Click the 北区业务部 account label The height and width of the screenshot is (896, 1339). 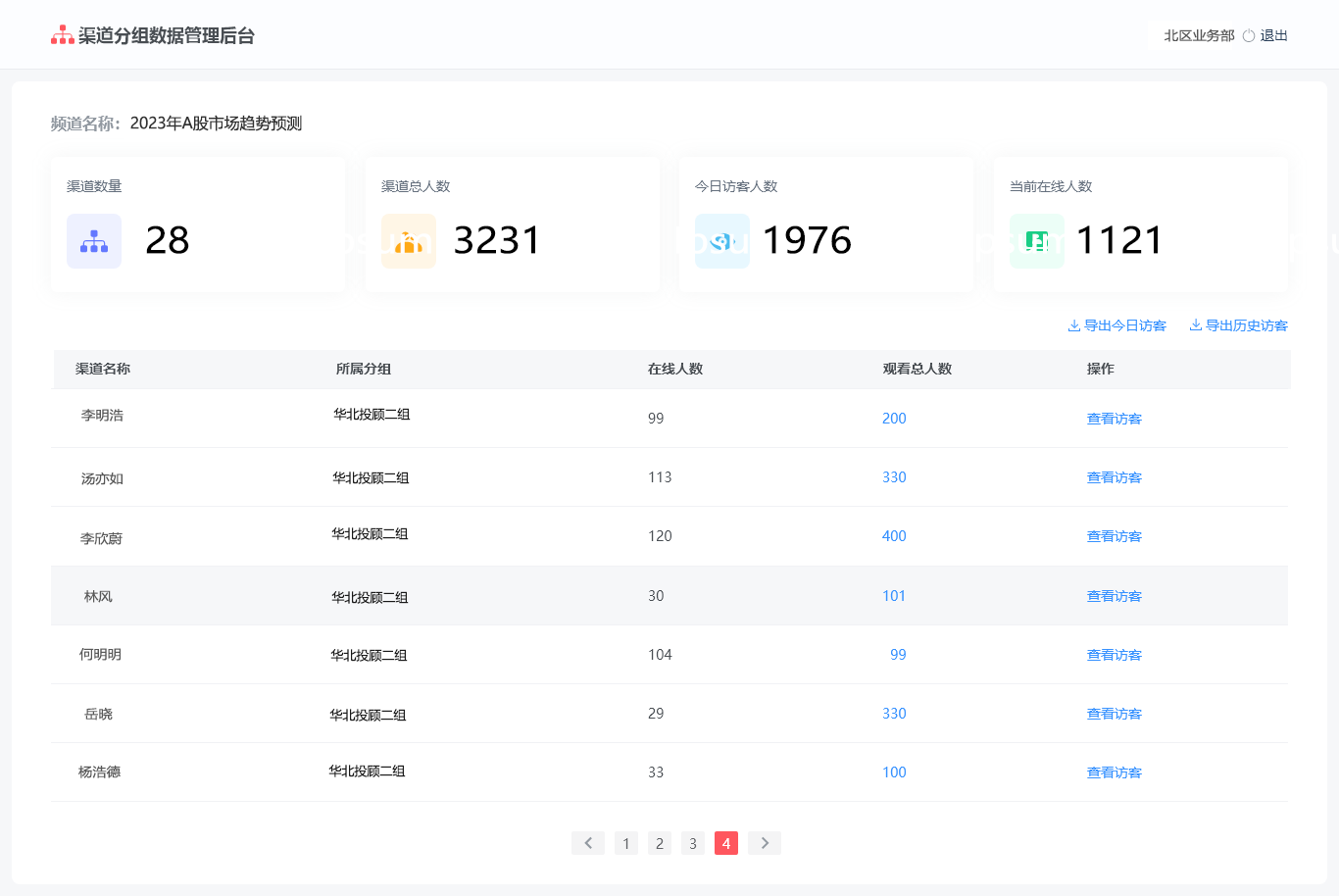click(1199, 35)
